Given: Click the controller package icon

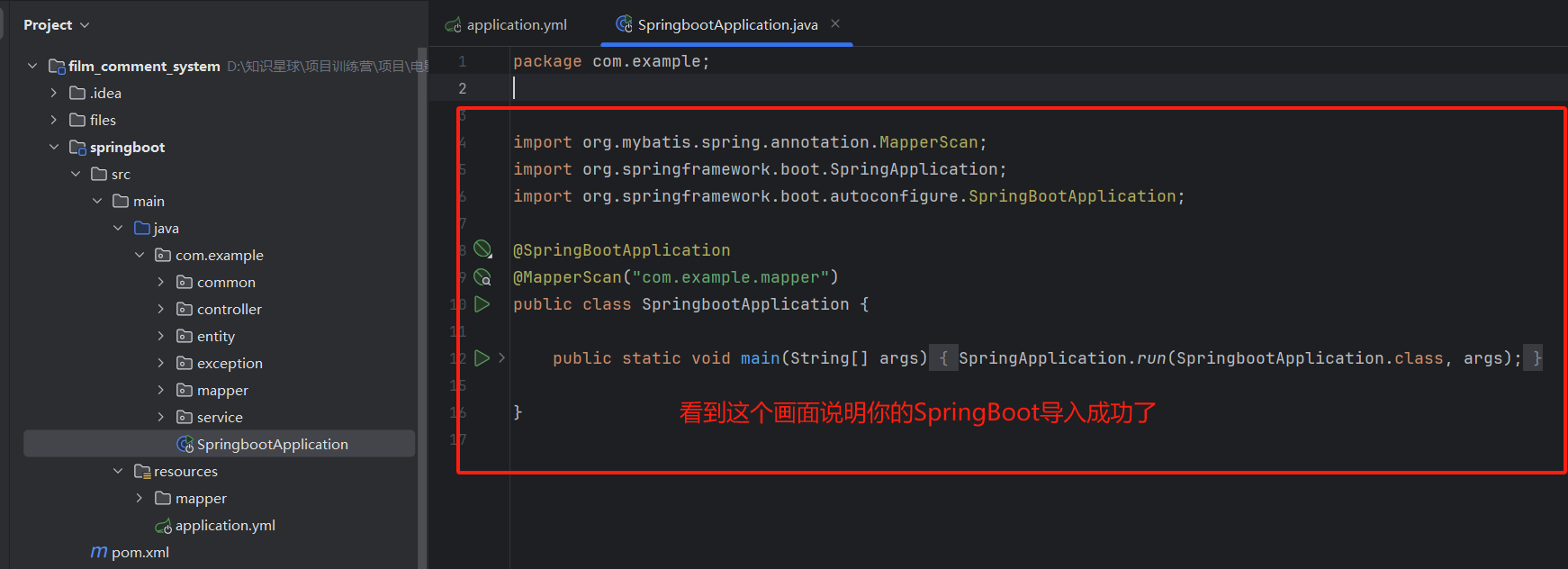Looking at the screenshot, I should (185, 310).
